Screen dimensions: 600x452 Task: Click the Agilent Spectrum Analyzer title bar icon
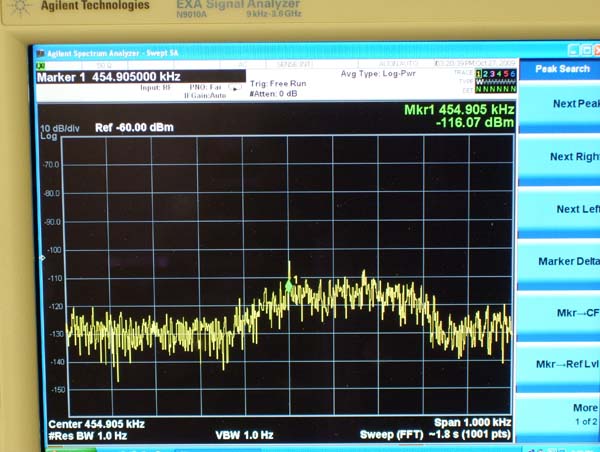click(x=40, y=53)
